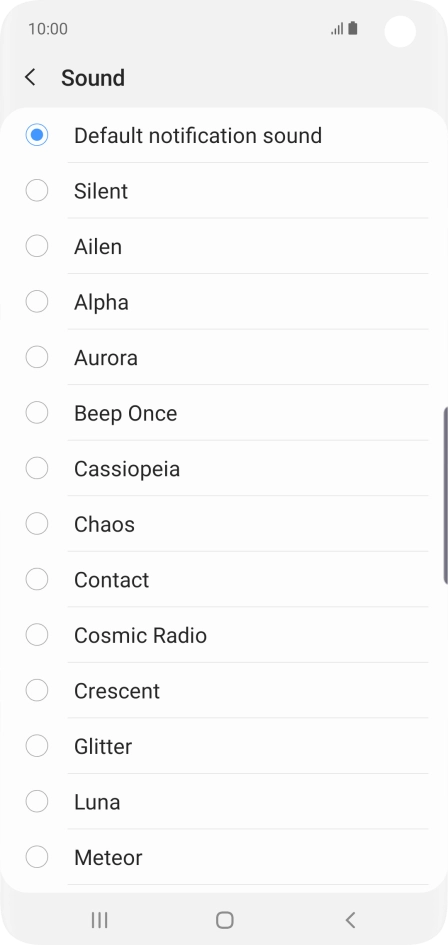Screen dimensions: 448x945
Task: Tap the recent apps navigation icon
Action: [x=99, y=920]
